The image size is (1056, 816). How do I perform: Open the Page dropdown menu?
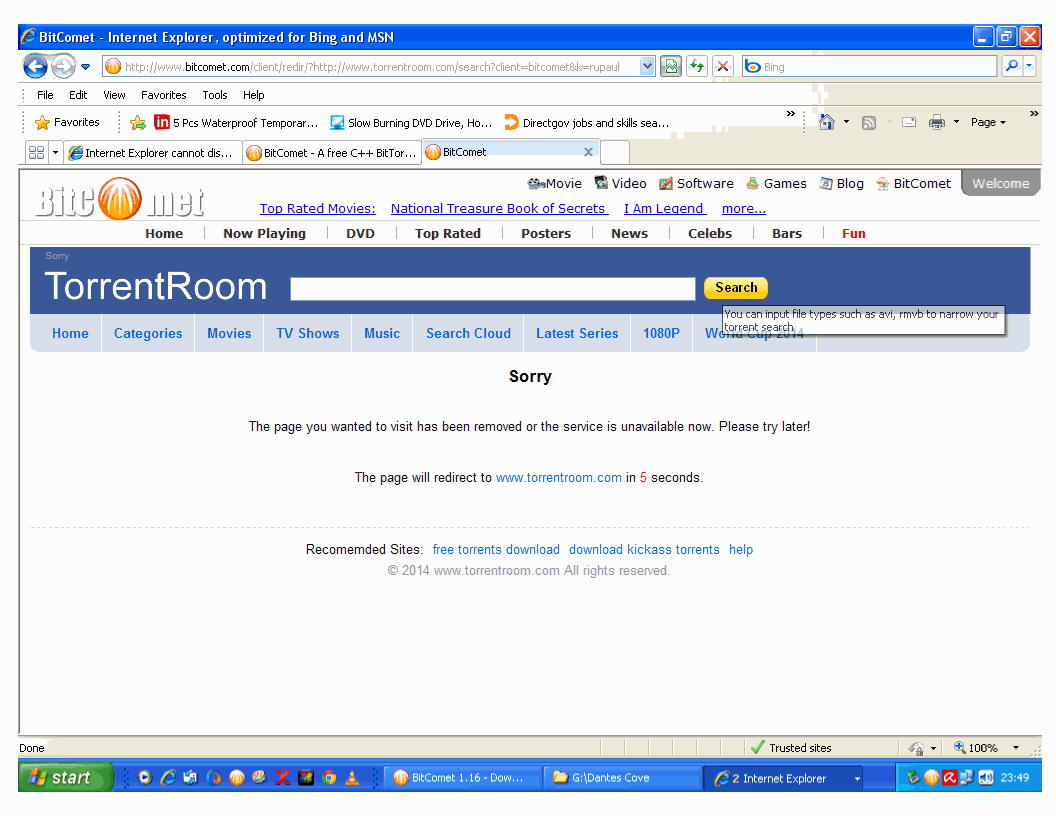pos(987,122)
